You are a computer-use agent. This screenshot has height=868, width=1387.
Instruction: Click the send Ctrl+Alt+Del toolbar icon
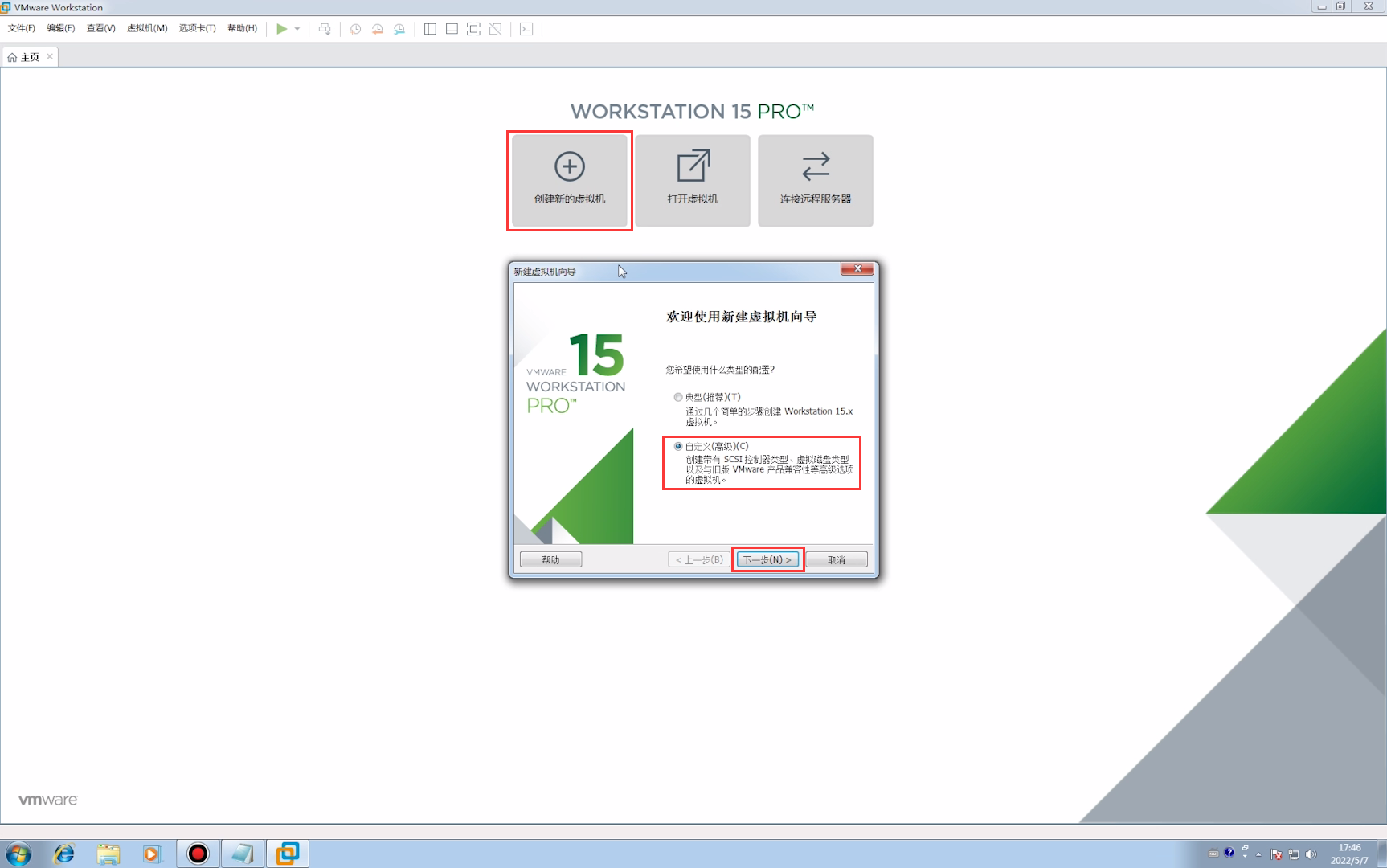[x=325, y=29]
